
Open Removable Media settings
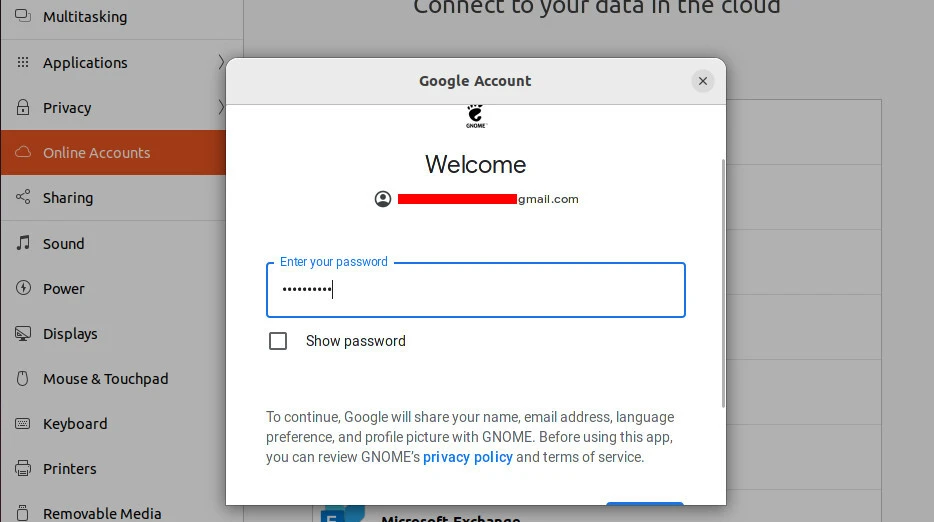[x=102, y=513]
